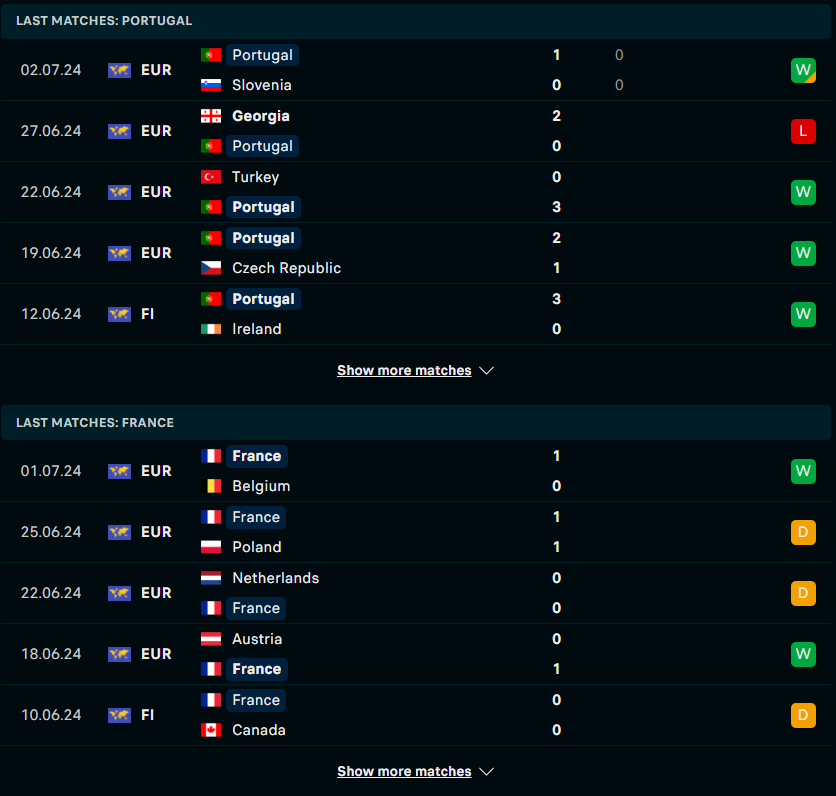This screenshot has height=796, width=836.
Task: Click the Austria flag icon
Action: 211,639
